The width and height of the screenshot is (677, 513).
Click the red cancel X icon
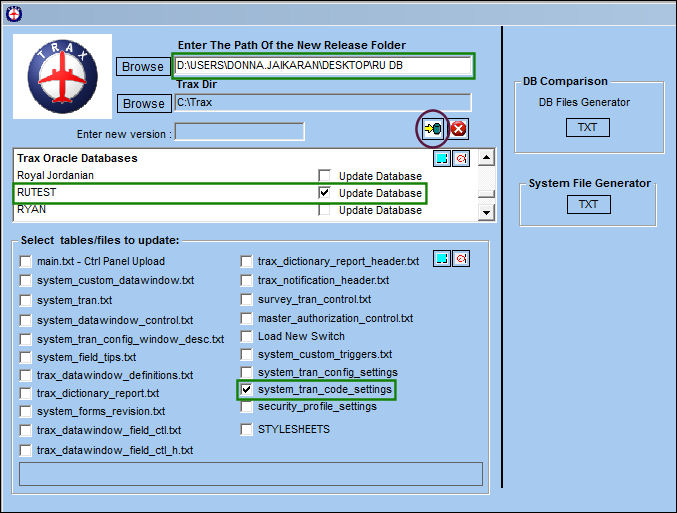pyautogui.click(x=459, y=129)
